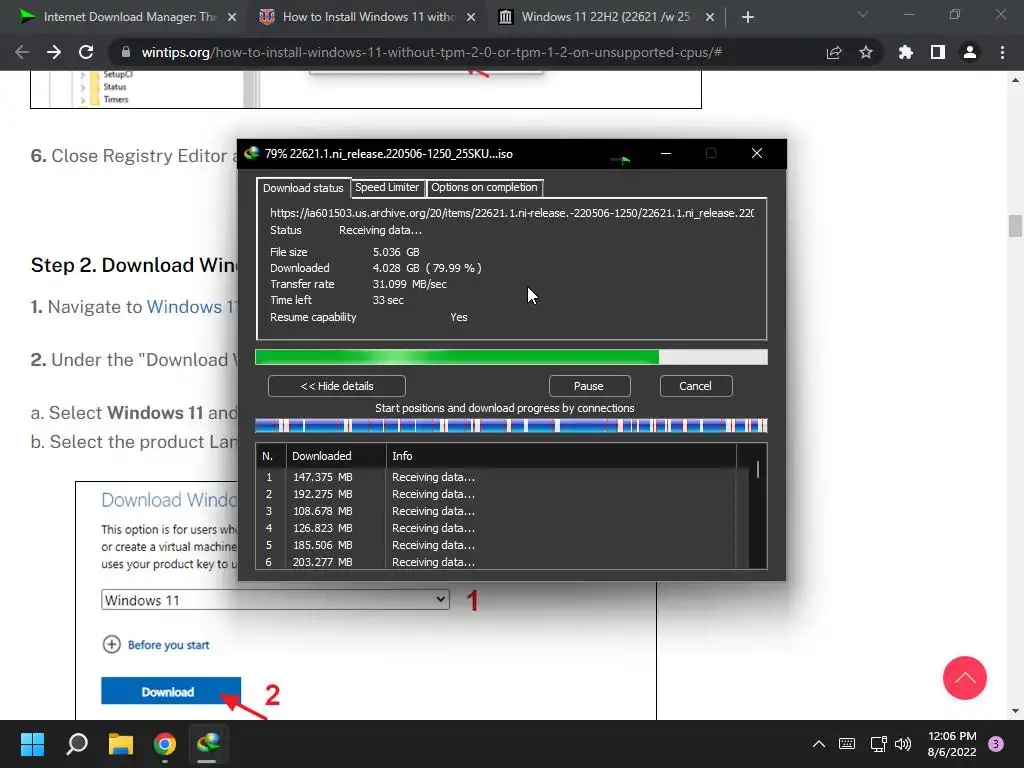
Task: Click the connections list scrollbar thumb
Action: click(758, 470)
